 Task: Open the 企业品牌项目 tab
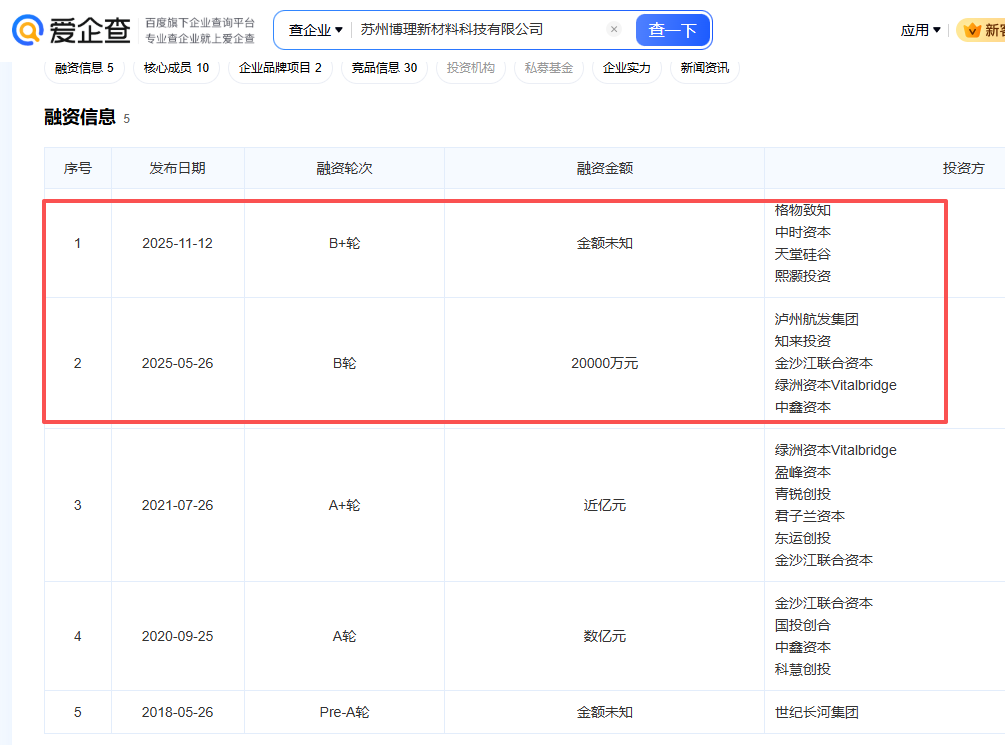point(280,68)
